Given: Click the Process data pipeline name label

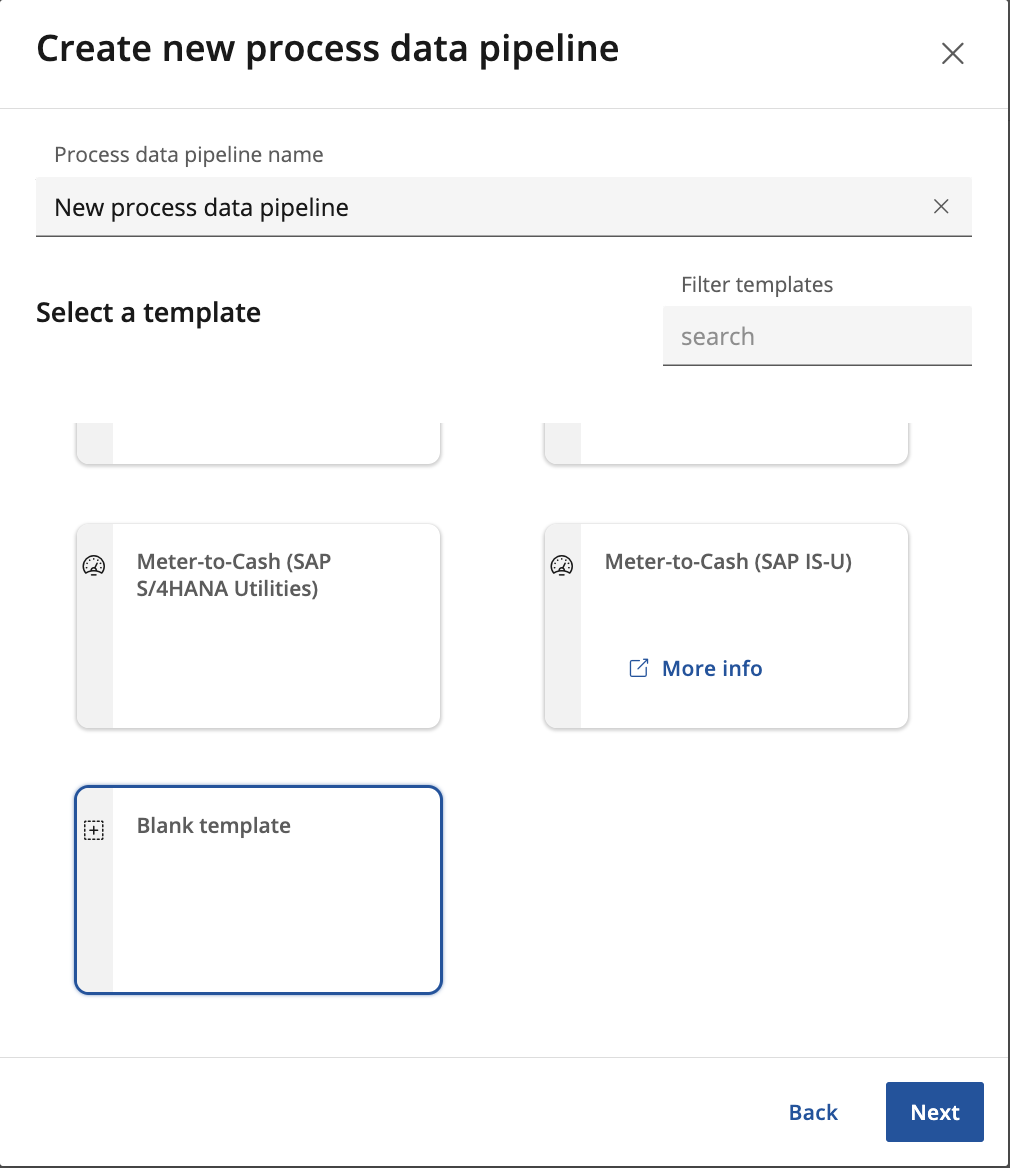Looking at the screenshot, I should pos(188,155).
